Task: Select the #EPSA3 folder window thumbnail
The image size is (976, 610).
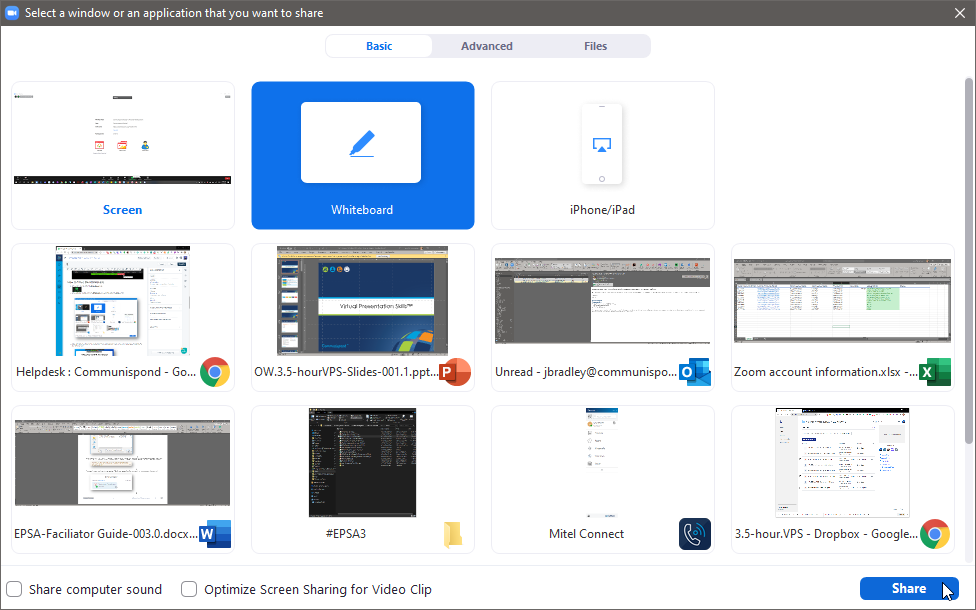Action: click(362, 462)
